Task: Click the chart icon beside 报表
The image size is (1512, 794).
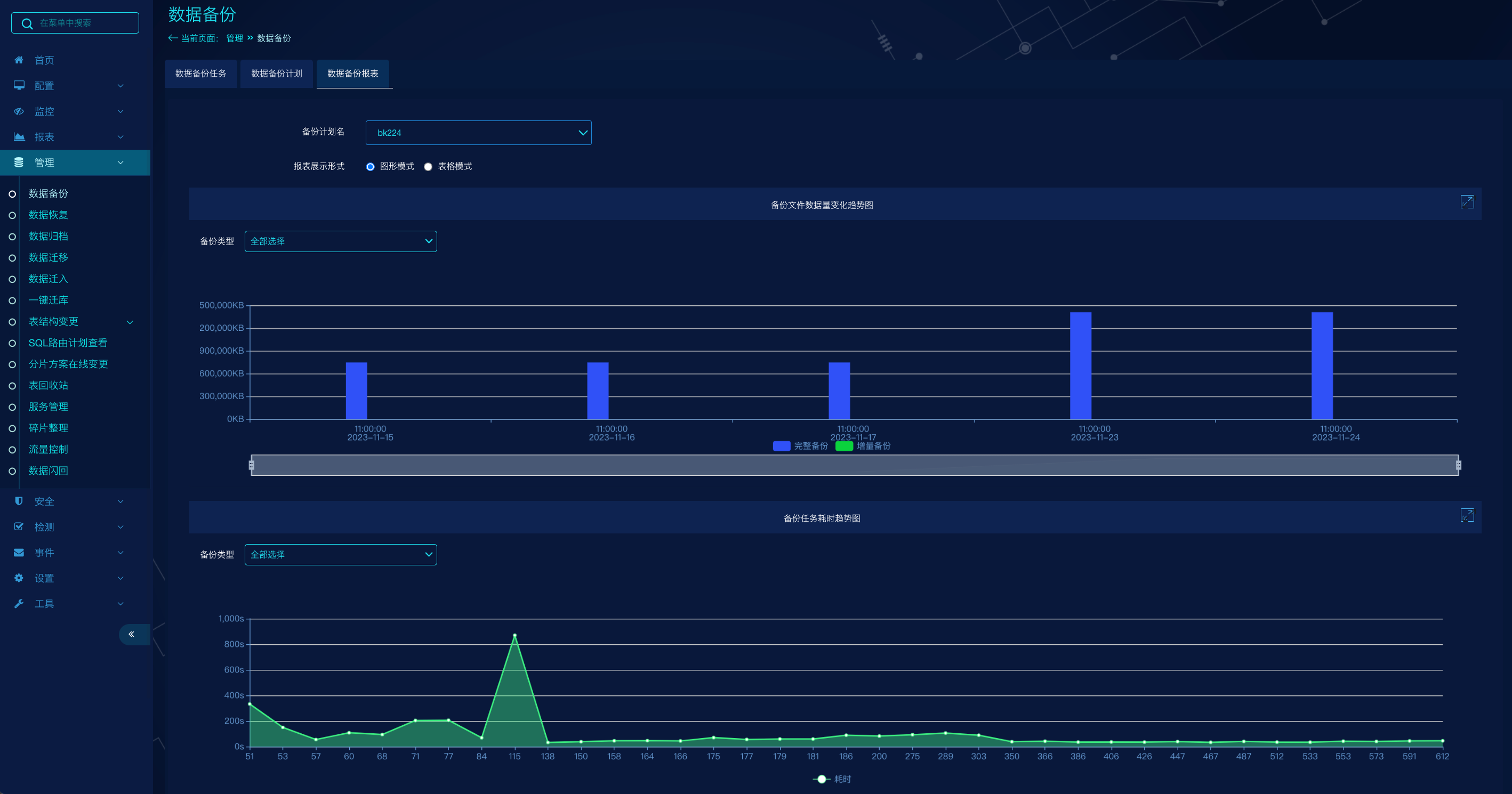Action: click(x=19, y=137)
